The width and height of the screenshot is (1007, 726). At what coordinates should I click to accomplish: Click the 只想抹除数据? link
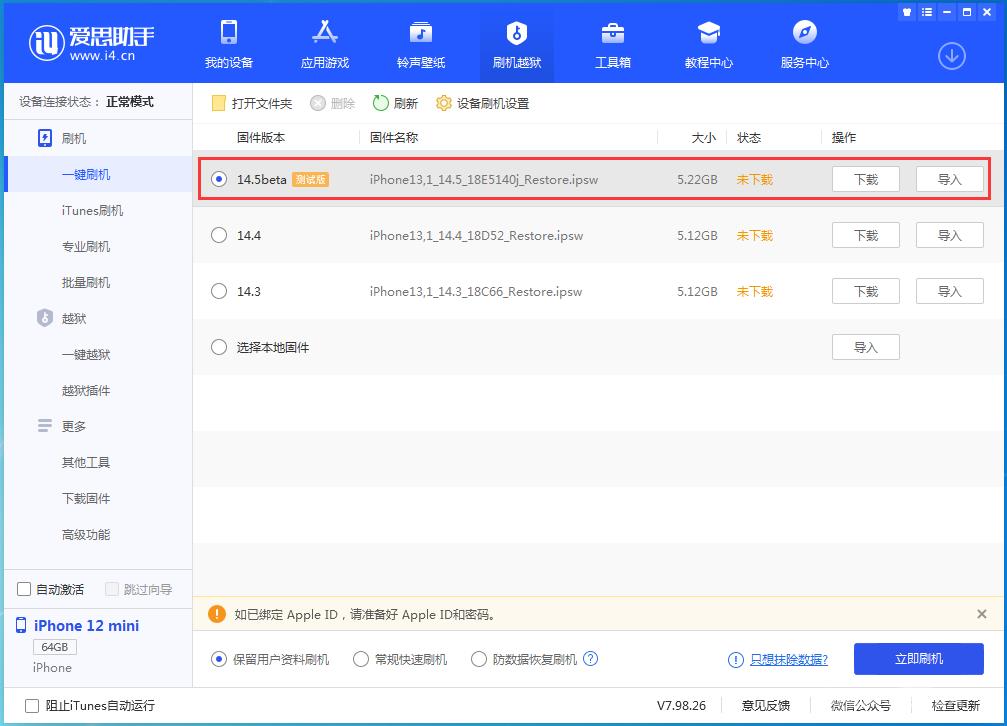(787, 659)
